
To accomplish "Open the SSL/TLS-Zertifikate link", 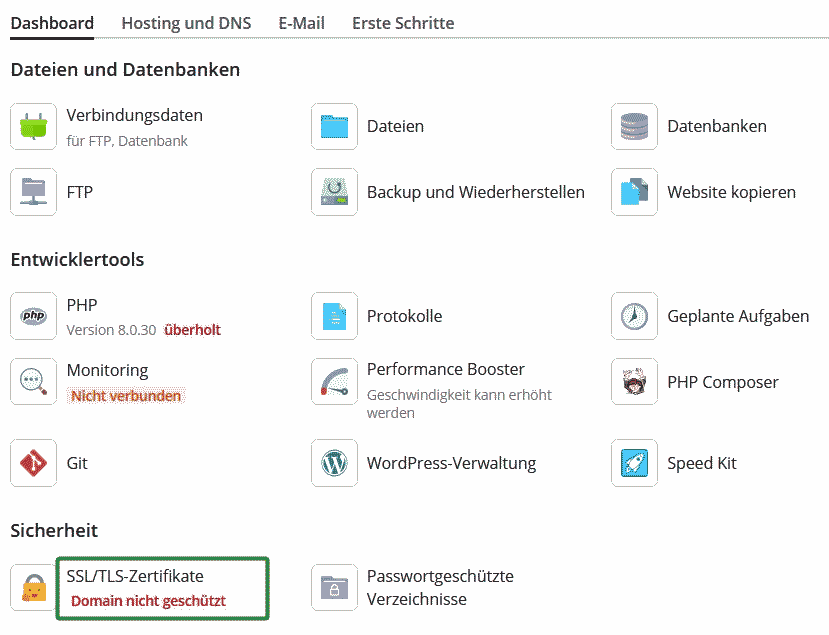I will tap(135, 576).
